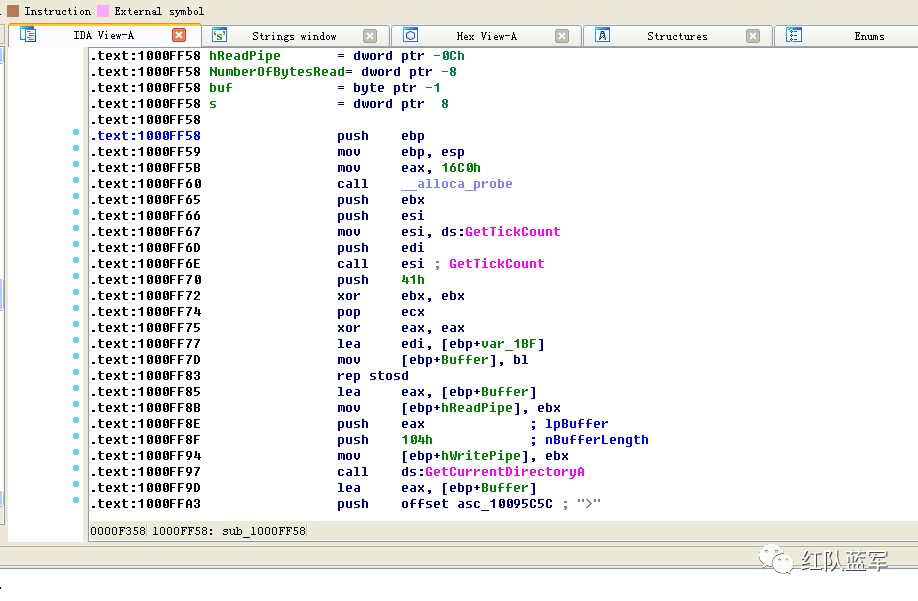Close the Strings window tab
Screen dimensions: 918x601
point(370,36)
